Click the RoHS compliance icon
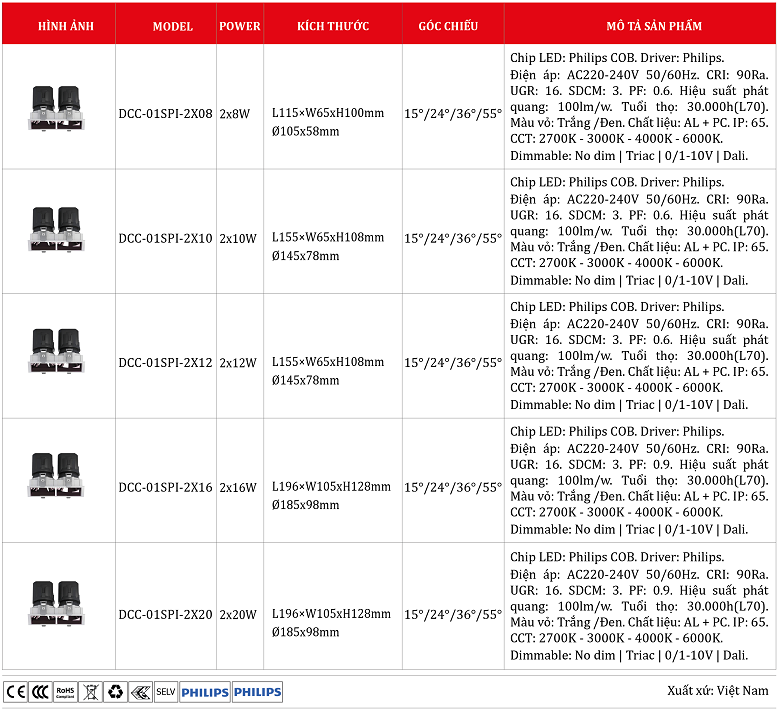The height and width of the screenshot is (725, 781). click(65, 692)
